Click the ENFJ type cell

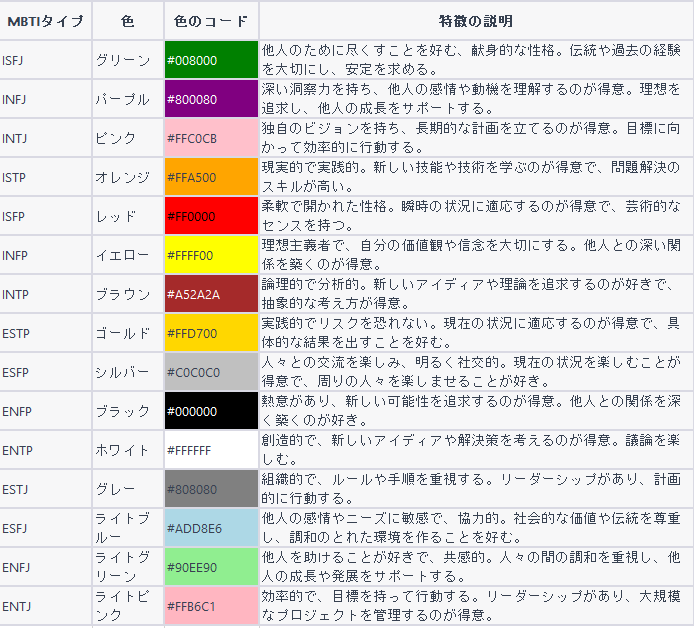tap(46, 566)
